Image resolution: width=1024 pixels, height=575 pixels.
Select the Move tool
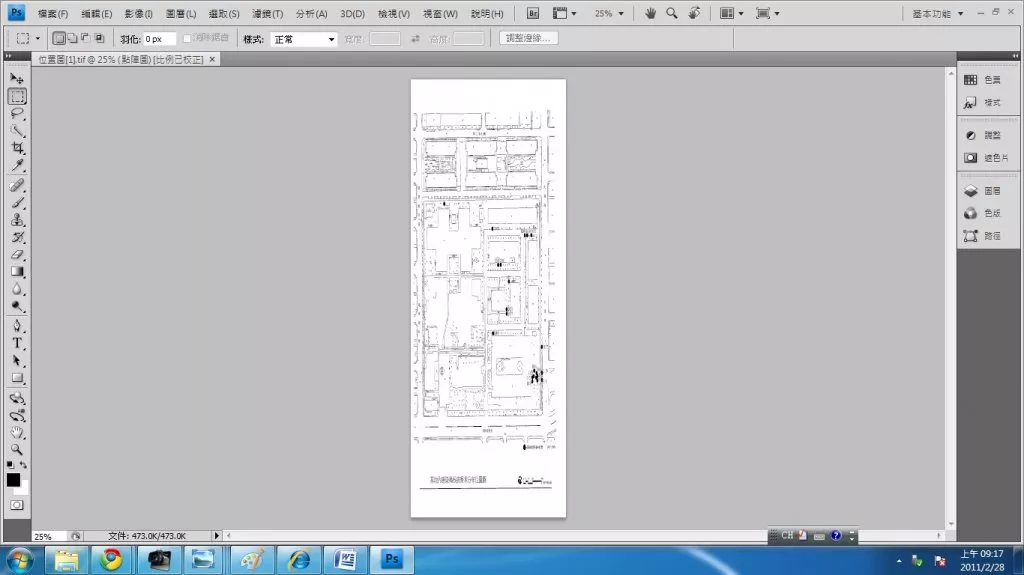pos(17,78)
